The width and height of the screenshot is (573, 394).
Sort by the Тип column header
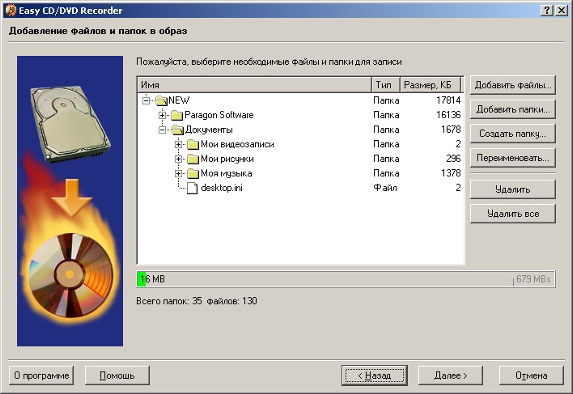pos(386,85)
